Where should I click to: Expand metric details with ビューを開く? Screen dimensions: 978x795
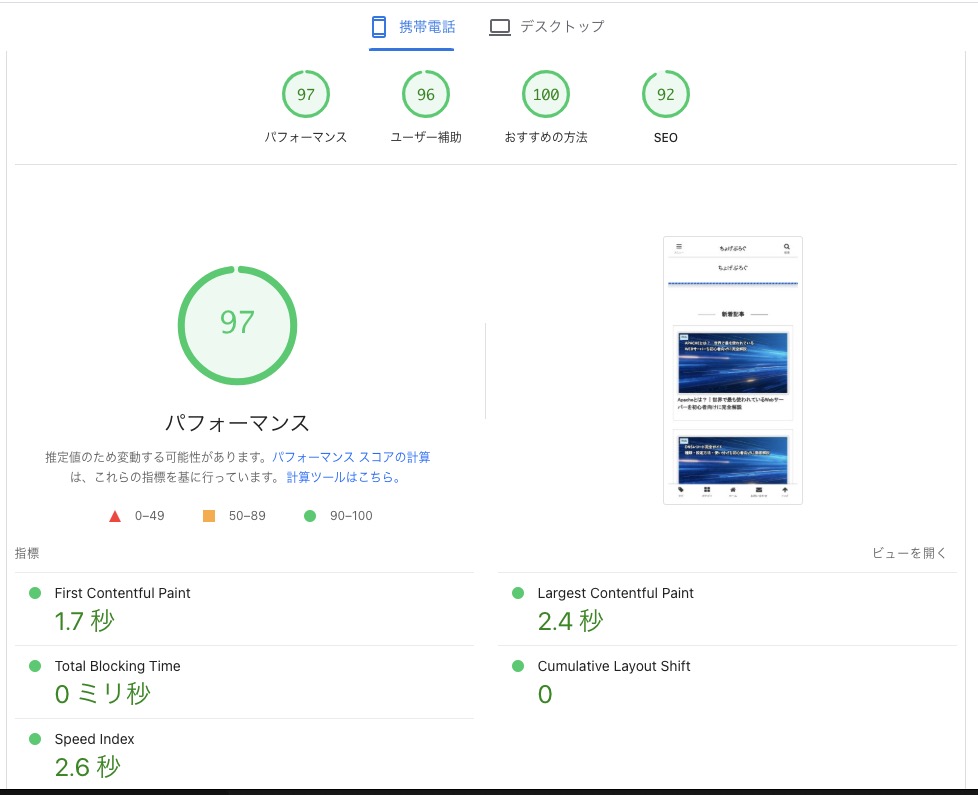[908, 553]
